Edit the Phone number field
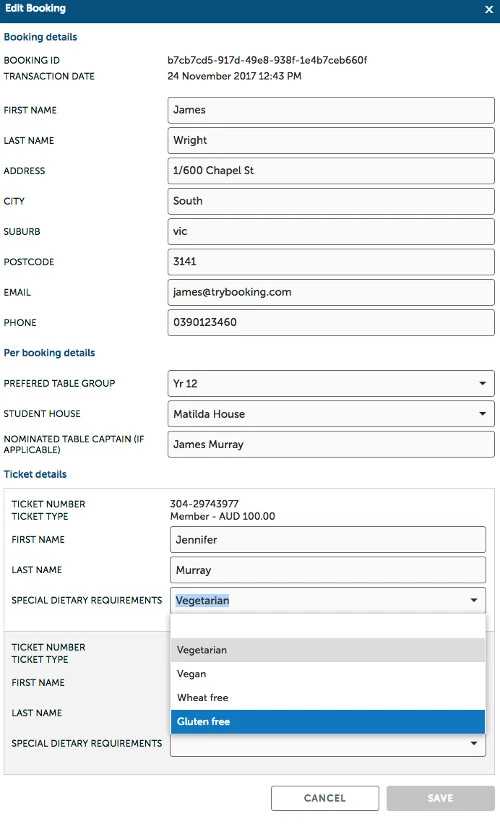 tap(331, 322)
